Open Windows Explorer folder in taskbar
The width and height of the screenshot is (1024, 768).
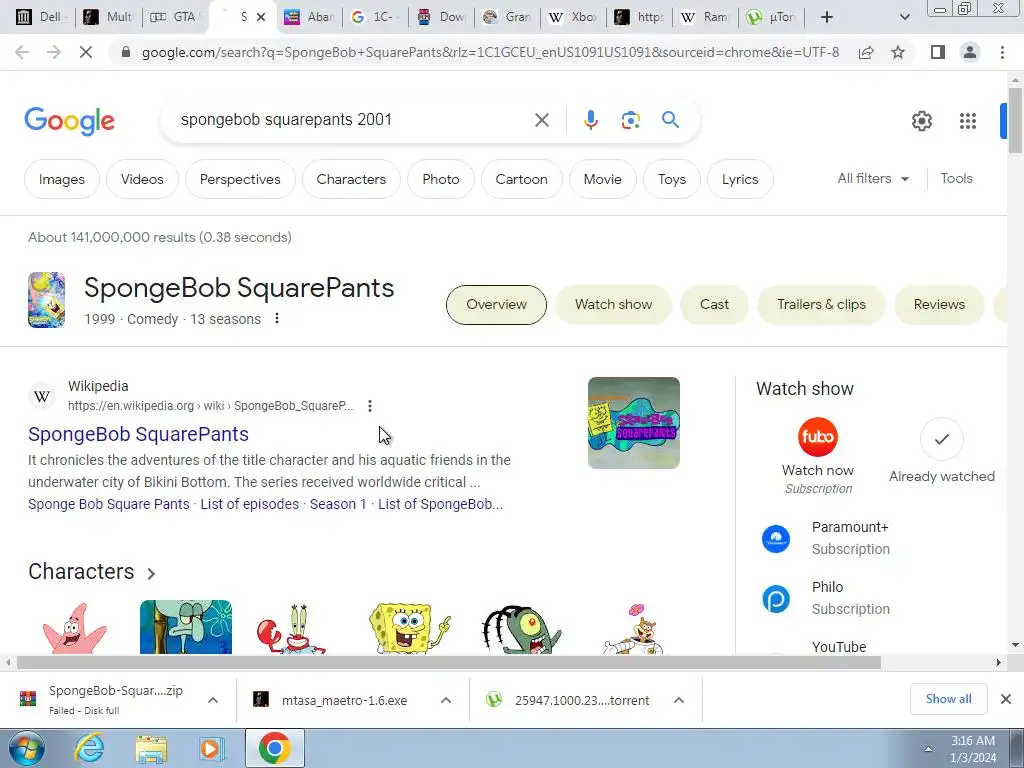click(151, 749)
